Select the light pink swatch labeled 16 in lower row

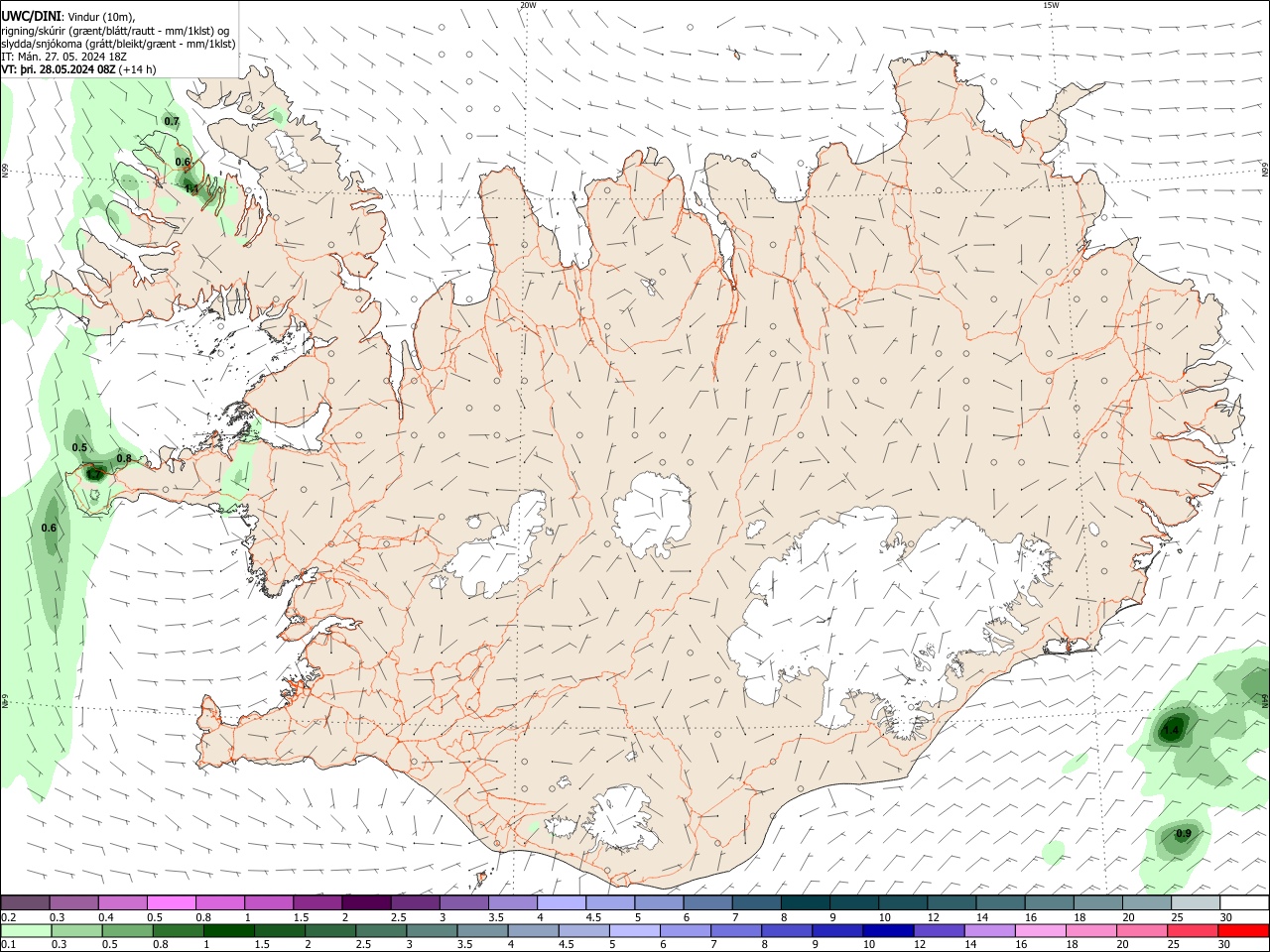click(x=1041, y=930)
